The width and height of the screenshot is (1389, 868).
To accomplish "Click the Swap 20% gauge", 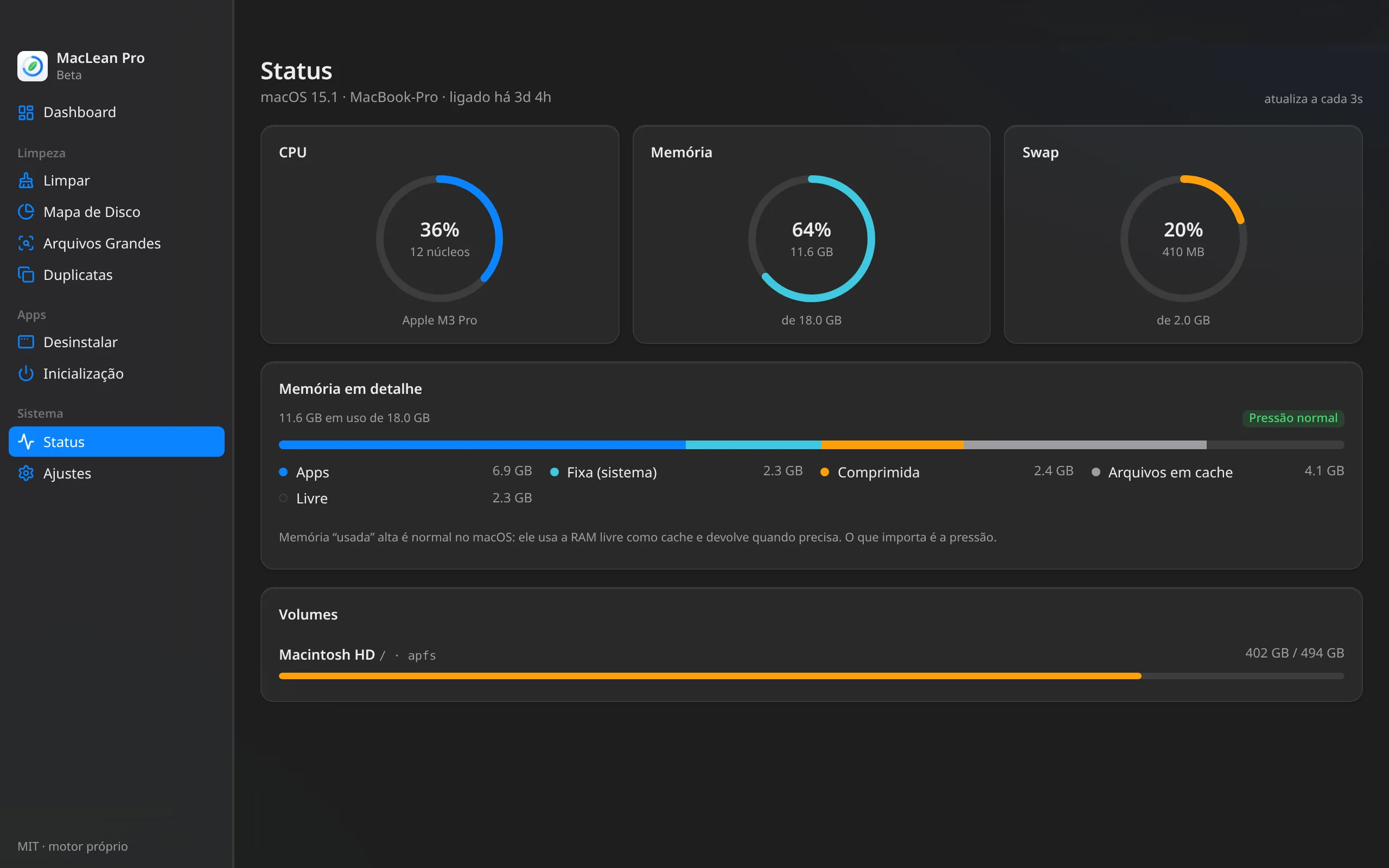I will point(1183,239).
